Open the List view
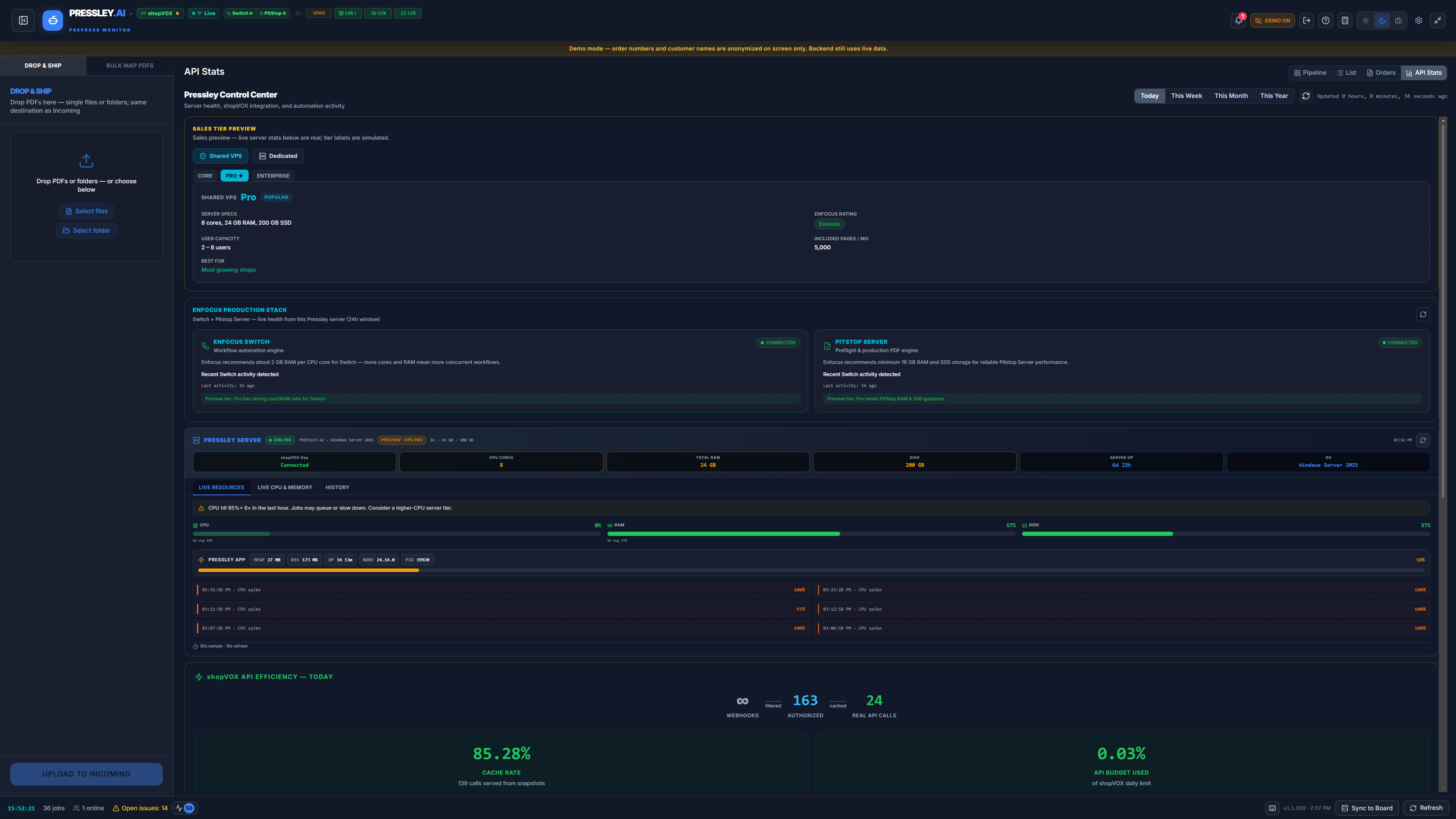This screenshot has width=1456, height=819. tap(1346, 73)
